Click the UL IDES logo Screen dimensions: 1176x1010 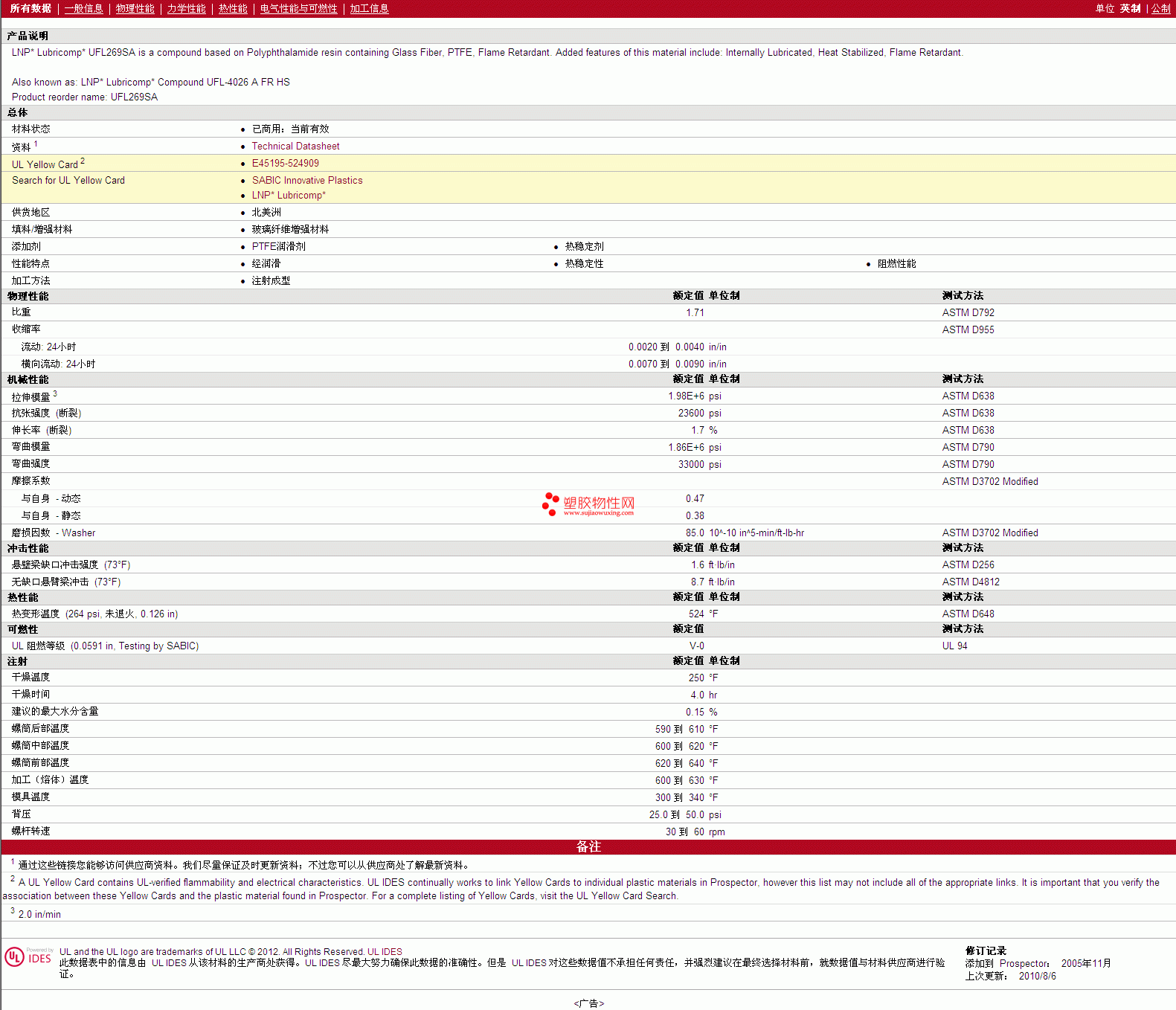point(29,957)
